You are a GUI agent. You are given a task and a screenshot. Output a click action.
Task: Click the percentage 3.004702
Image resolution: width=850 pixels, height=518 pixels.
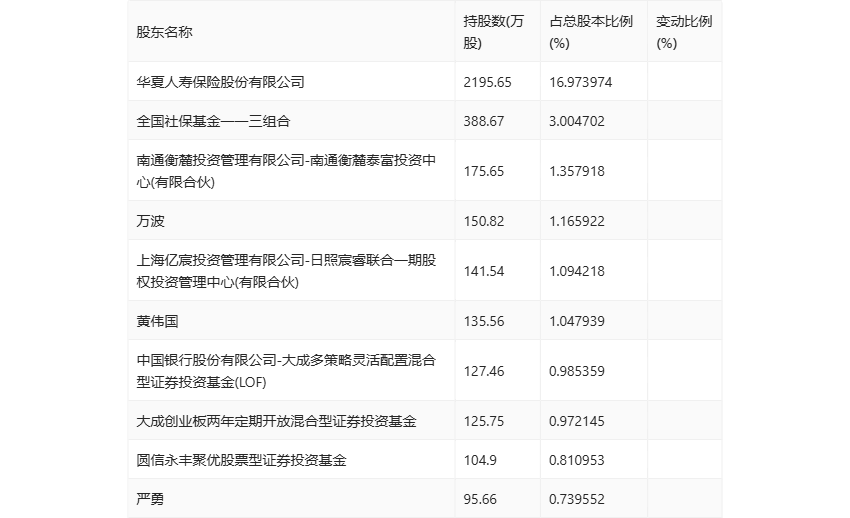pos(577,121)
